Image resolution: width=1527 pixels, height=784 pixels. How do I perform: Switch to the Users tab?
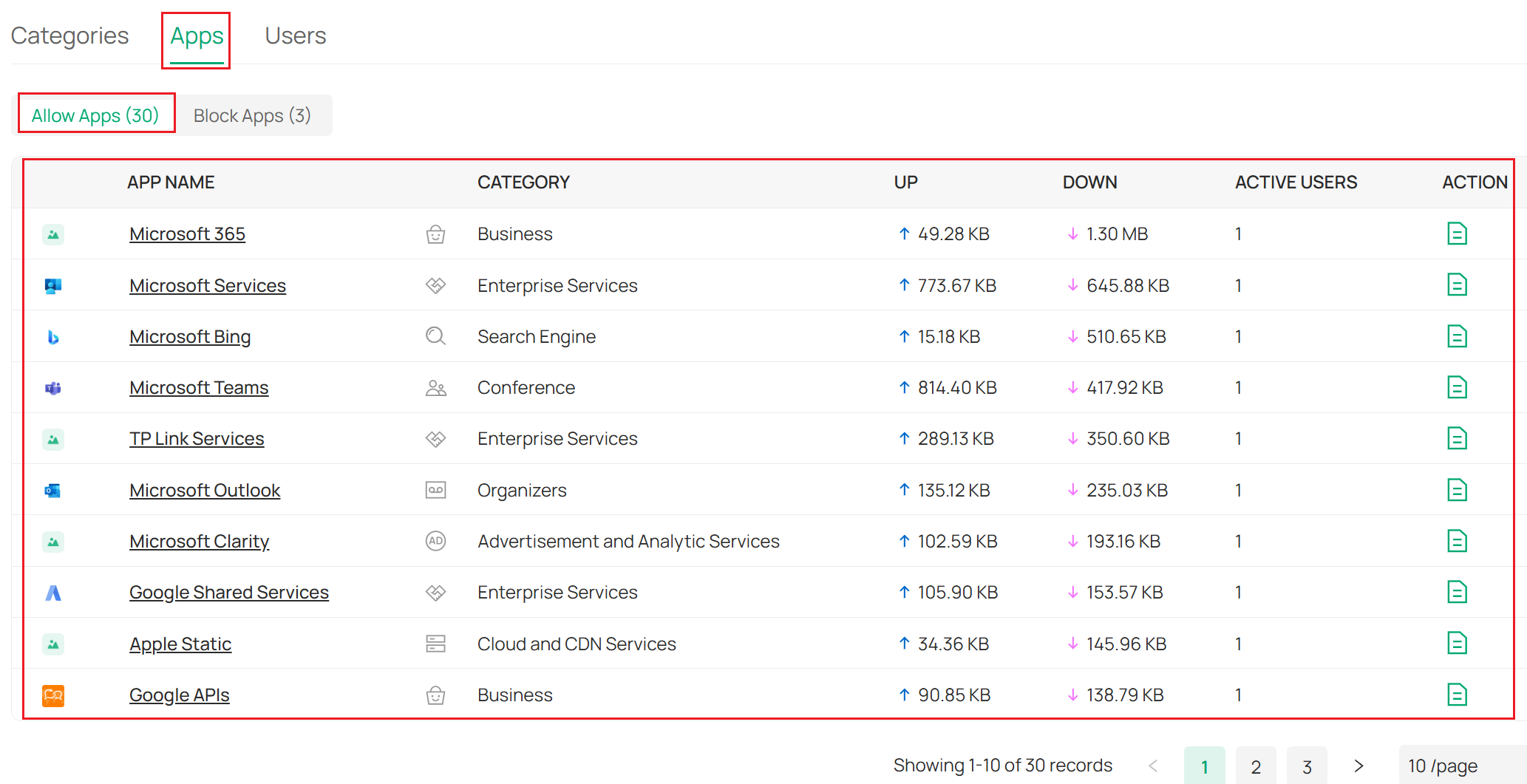click(x=295, y=35)
